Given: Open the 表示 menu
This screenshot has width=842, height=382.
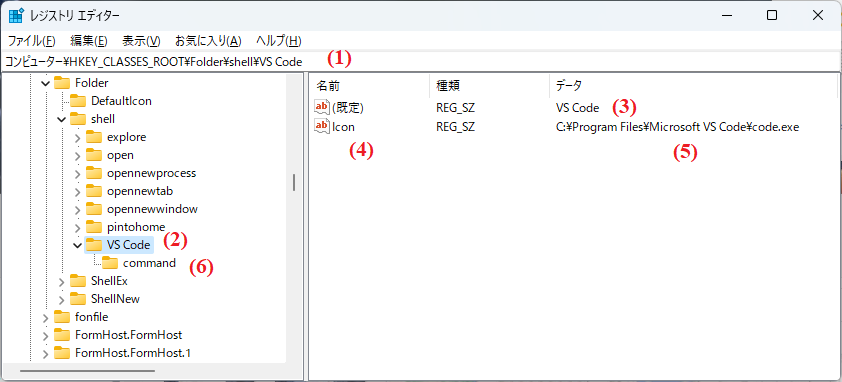Looking at the screenshot, I should pos(141,41).
